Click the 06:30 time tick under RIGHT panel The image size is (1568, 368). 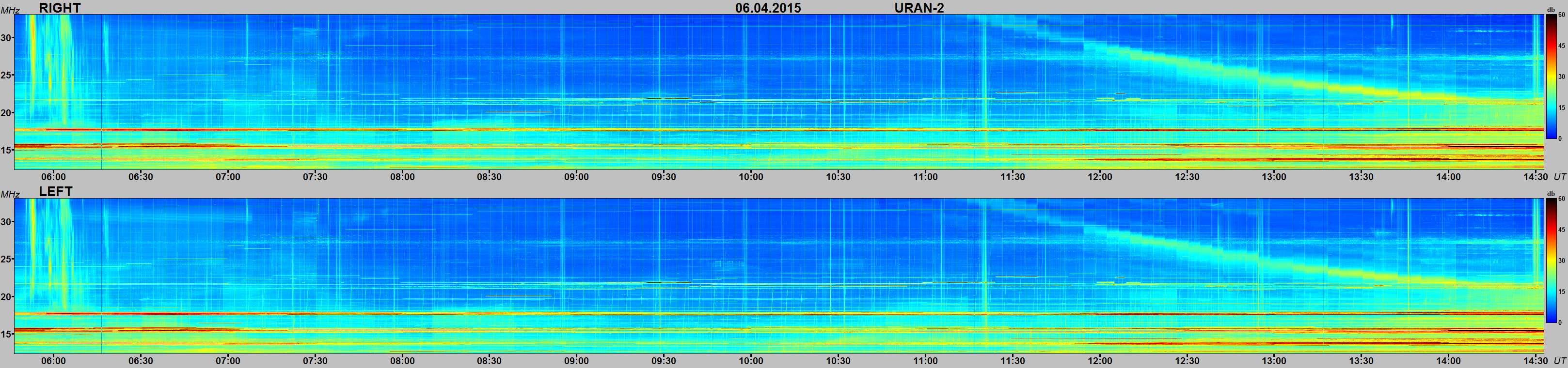click(141, 177)
